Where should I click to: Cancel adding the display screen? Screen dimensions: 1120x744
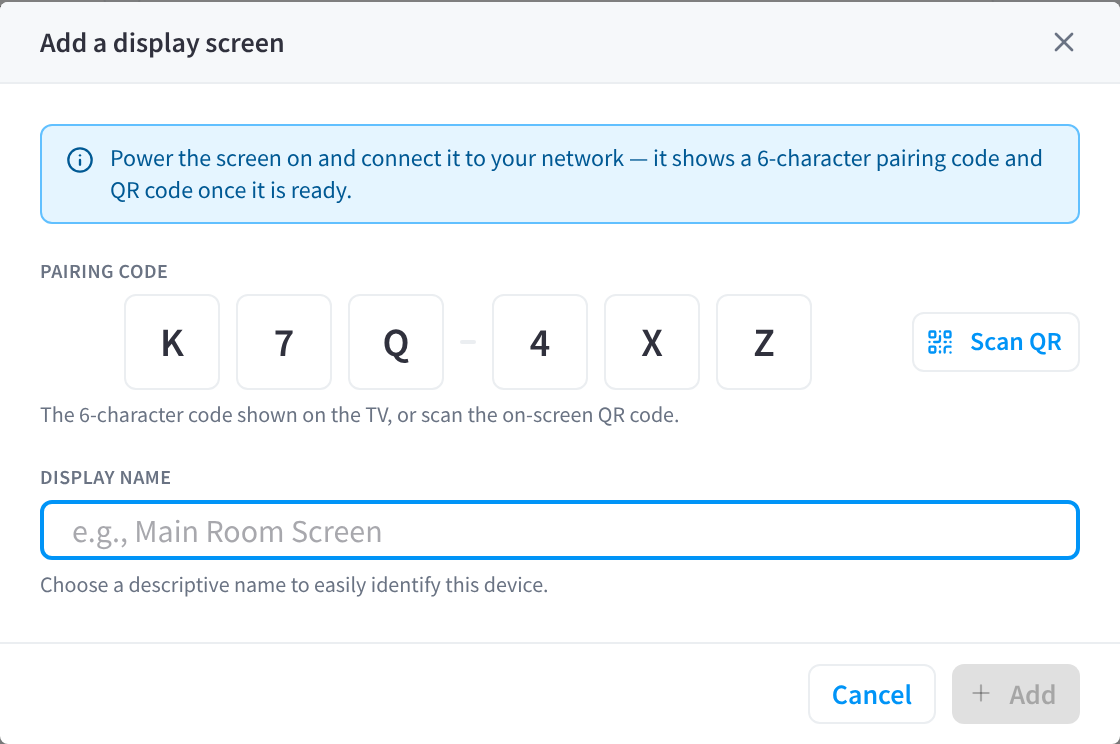point(871,694)
